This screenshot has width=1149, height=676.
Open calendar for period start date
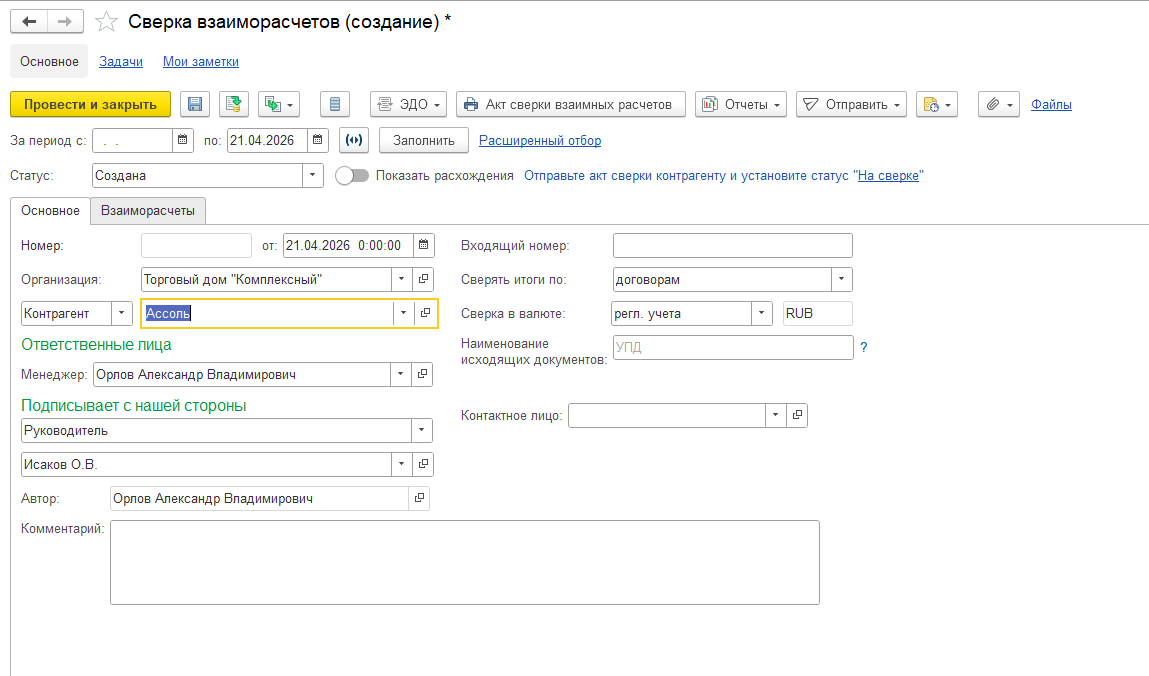click(x=182, y=140)
